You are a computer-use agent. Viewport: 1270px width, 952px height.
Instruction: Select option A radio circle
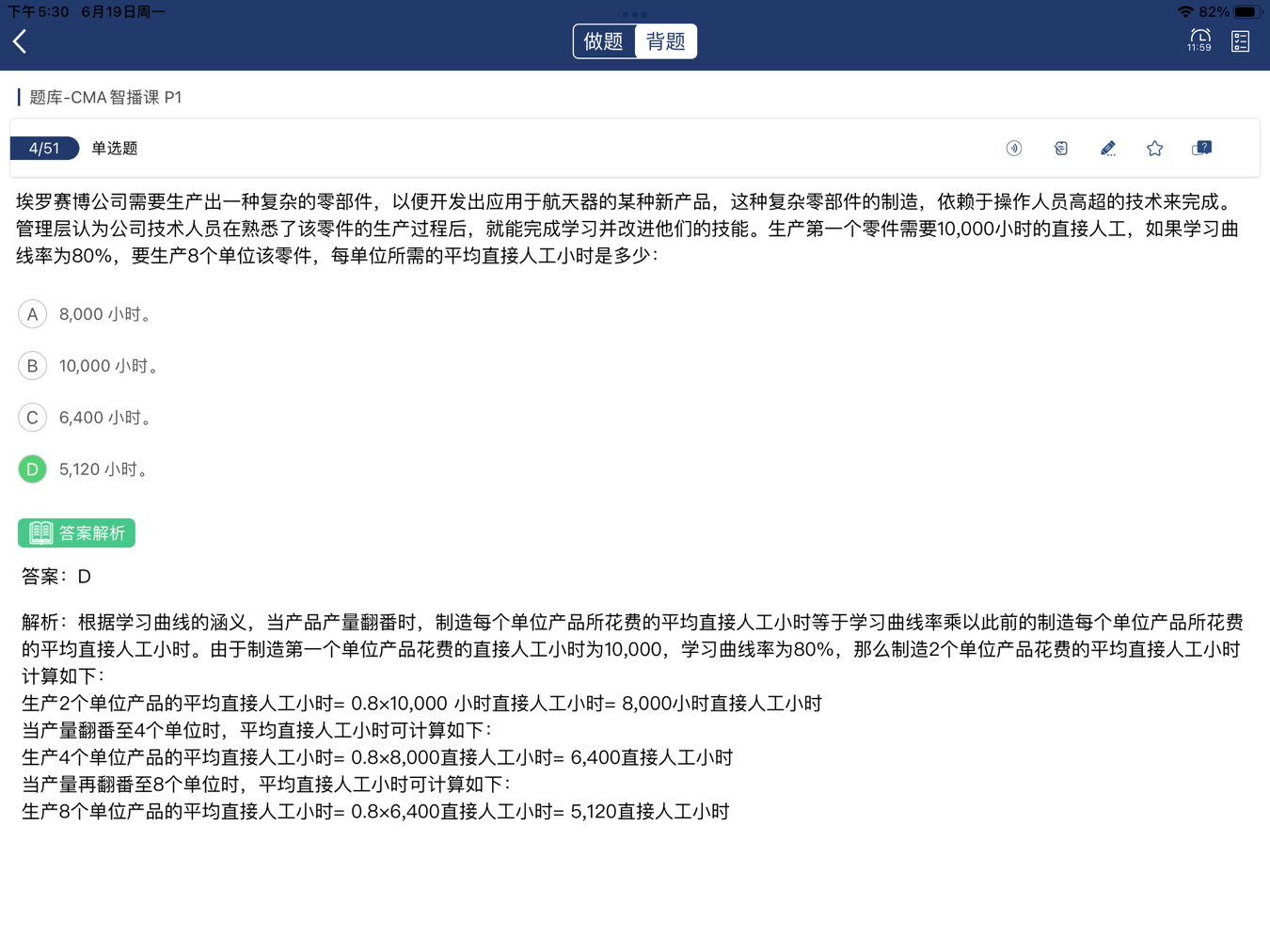coord(33,314)
